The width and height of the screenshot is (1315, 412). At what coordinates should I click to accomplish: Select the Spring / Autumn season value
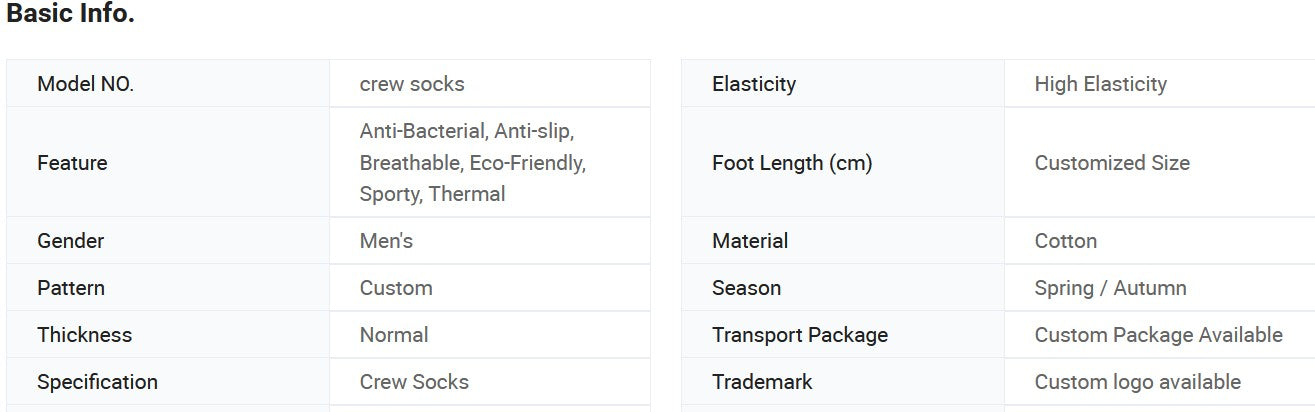tap(1110, 288)
